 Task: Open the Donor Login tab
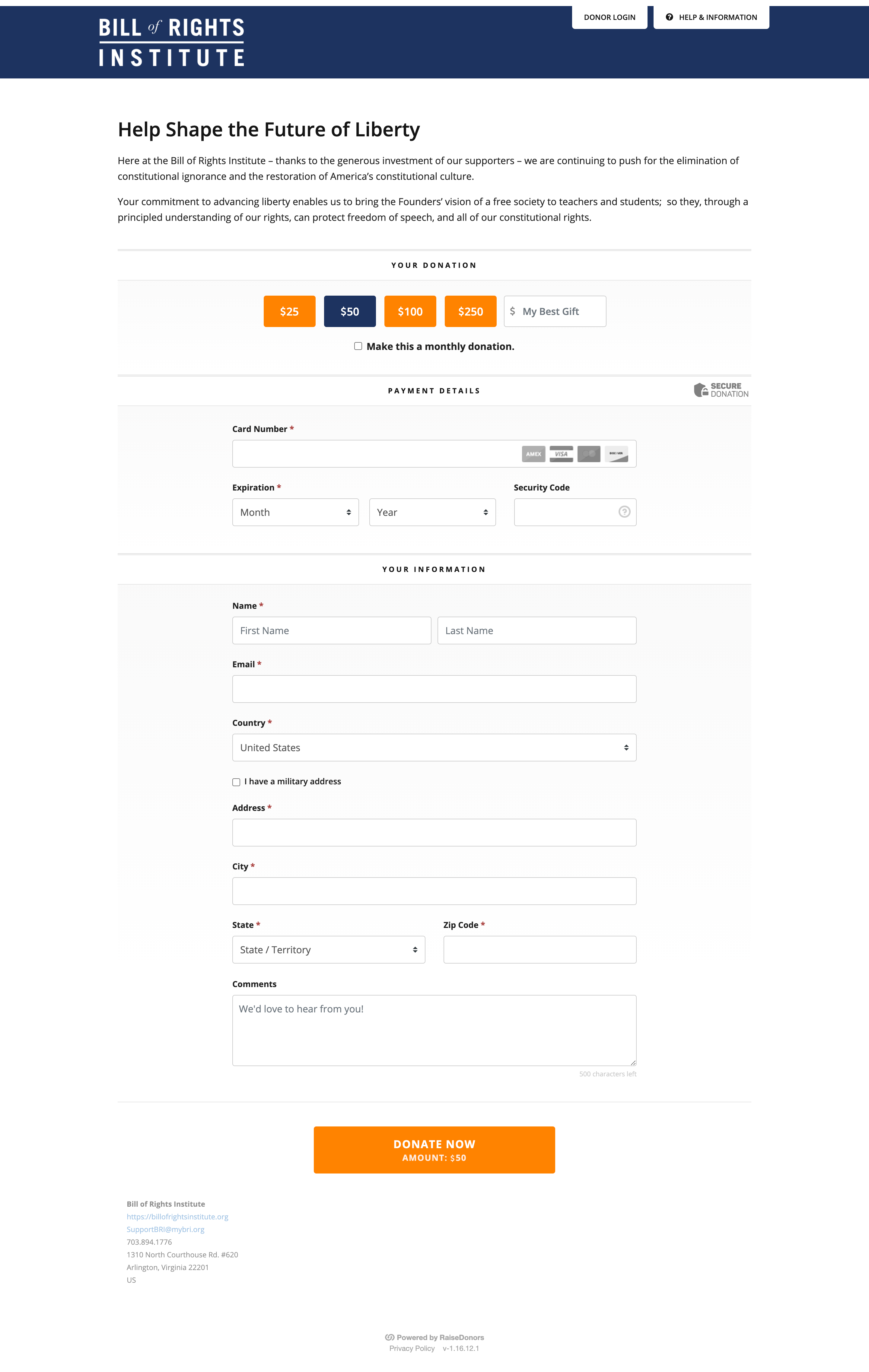[609, 17]
